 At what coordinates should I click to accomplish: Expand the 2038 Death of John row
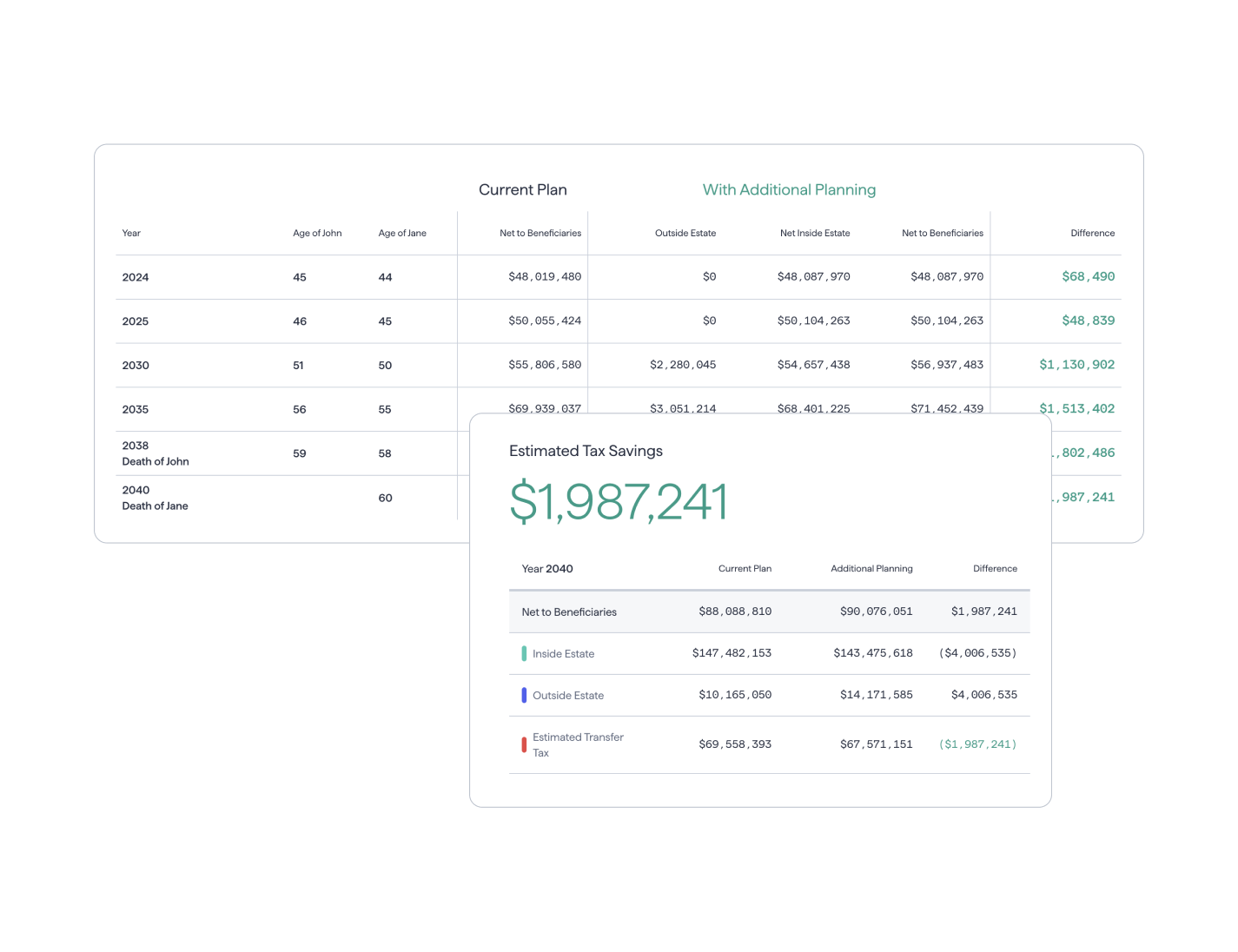pos(156,453)
